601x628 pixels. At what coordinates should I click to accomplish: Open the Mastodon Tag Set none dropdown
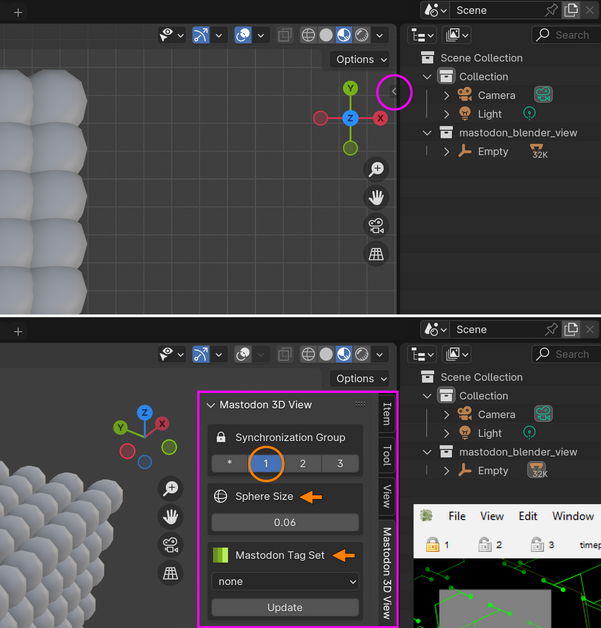coord(285,582)
